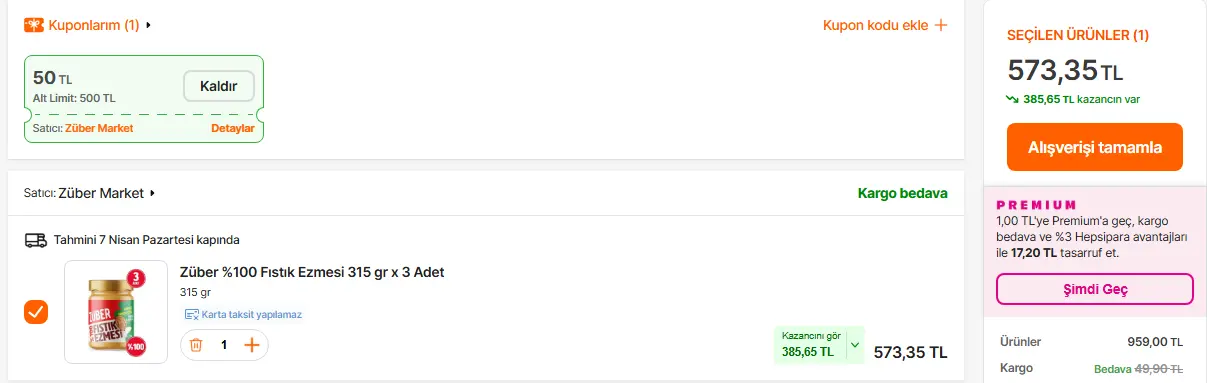
Task: Click the plus icon beside Kupon kodu ekle
Action: click(x=940, y=25)
